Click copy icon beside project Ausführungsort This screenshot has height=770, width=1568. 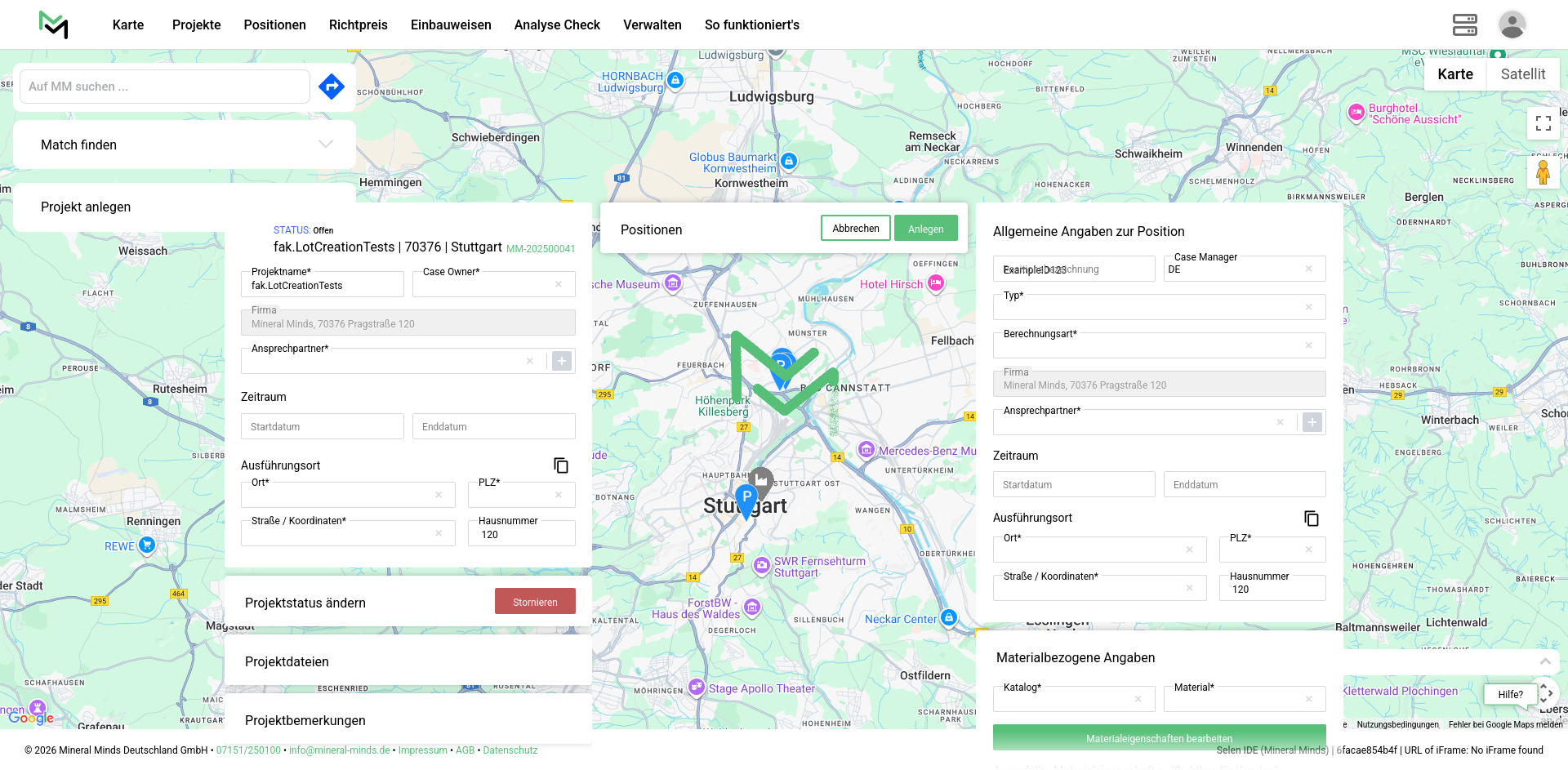561,465
